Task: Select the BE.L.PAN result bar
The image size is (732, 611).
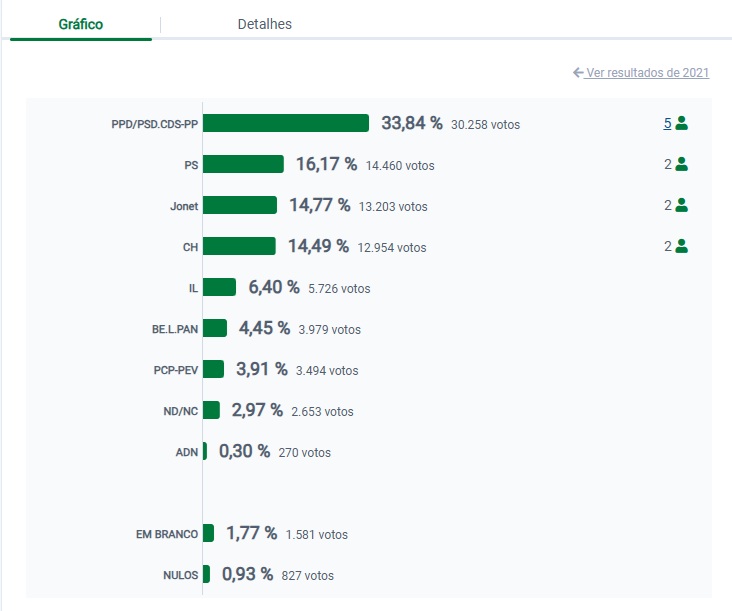Action: pyautogui.click(x=214, y=328)
